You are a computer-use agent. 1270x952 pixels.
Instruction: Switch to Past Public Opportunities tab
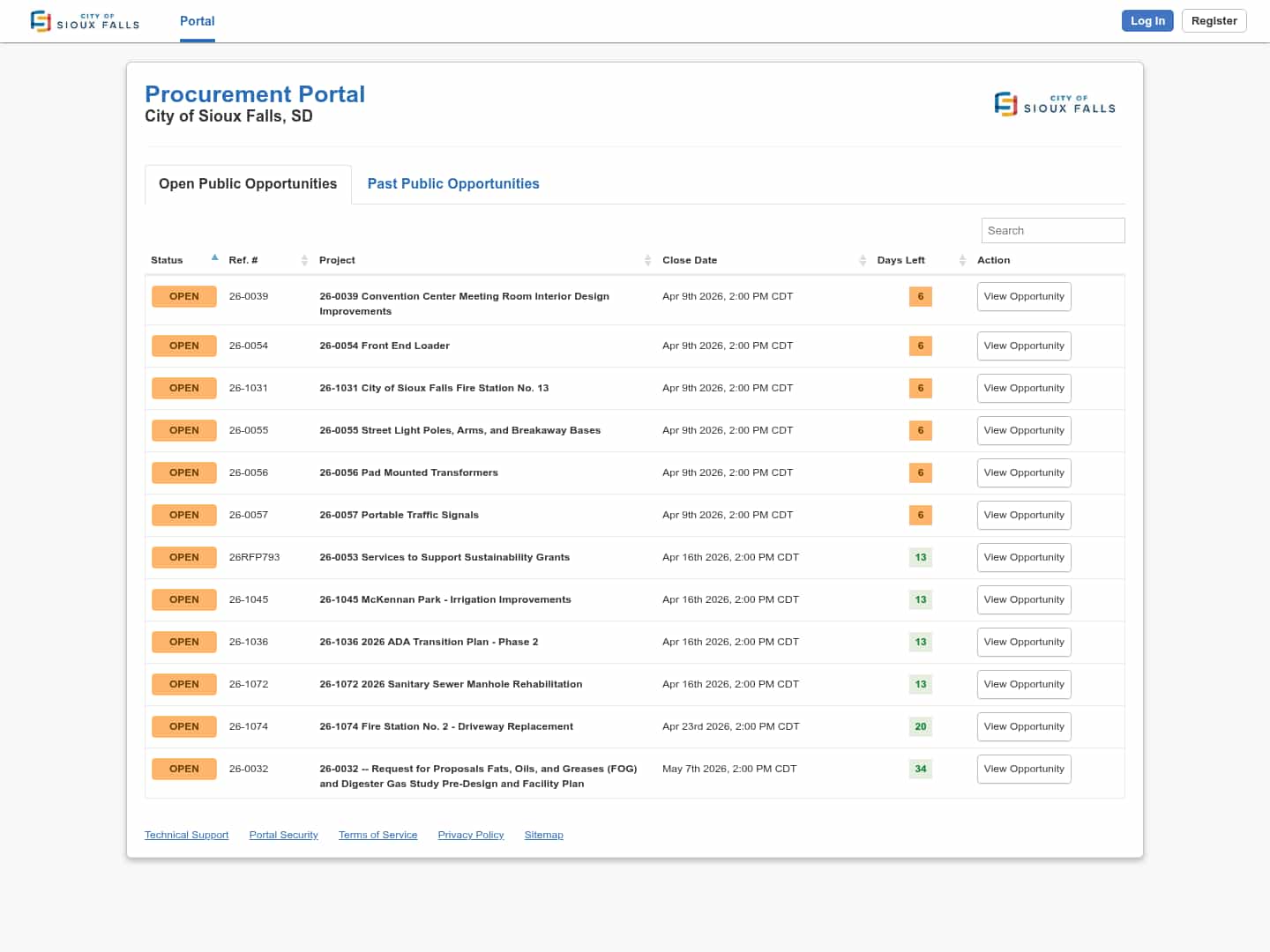coord(452,183)
